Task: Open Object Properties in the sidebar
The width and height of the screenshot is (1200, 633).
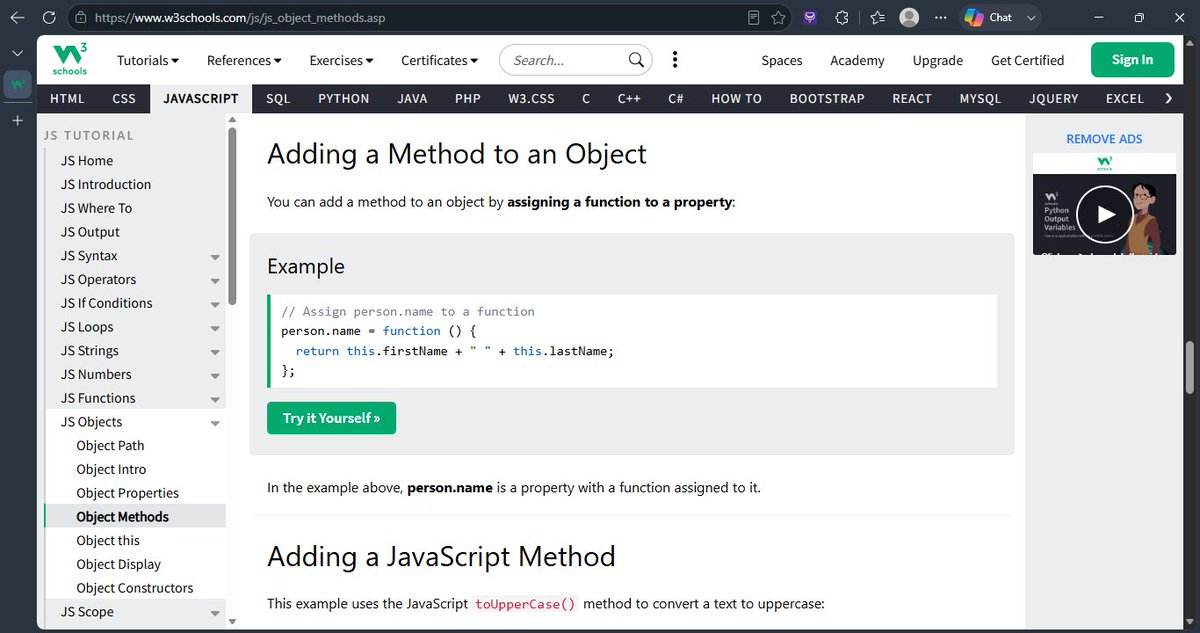Action: point(127,493)
